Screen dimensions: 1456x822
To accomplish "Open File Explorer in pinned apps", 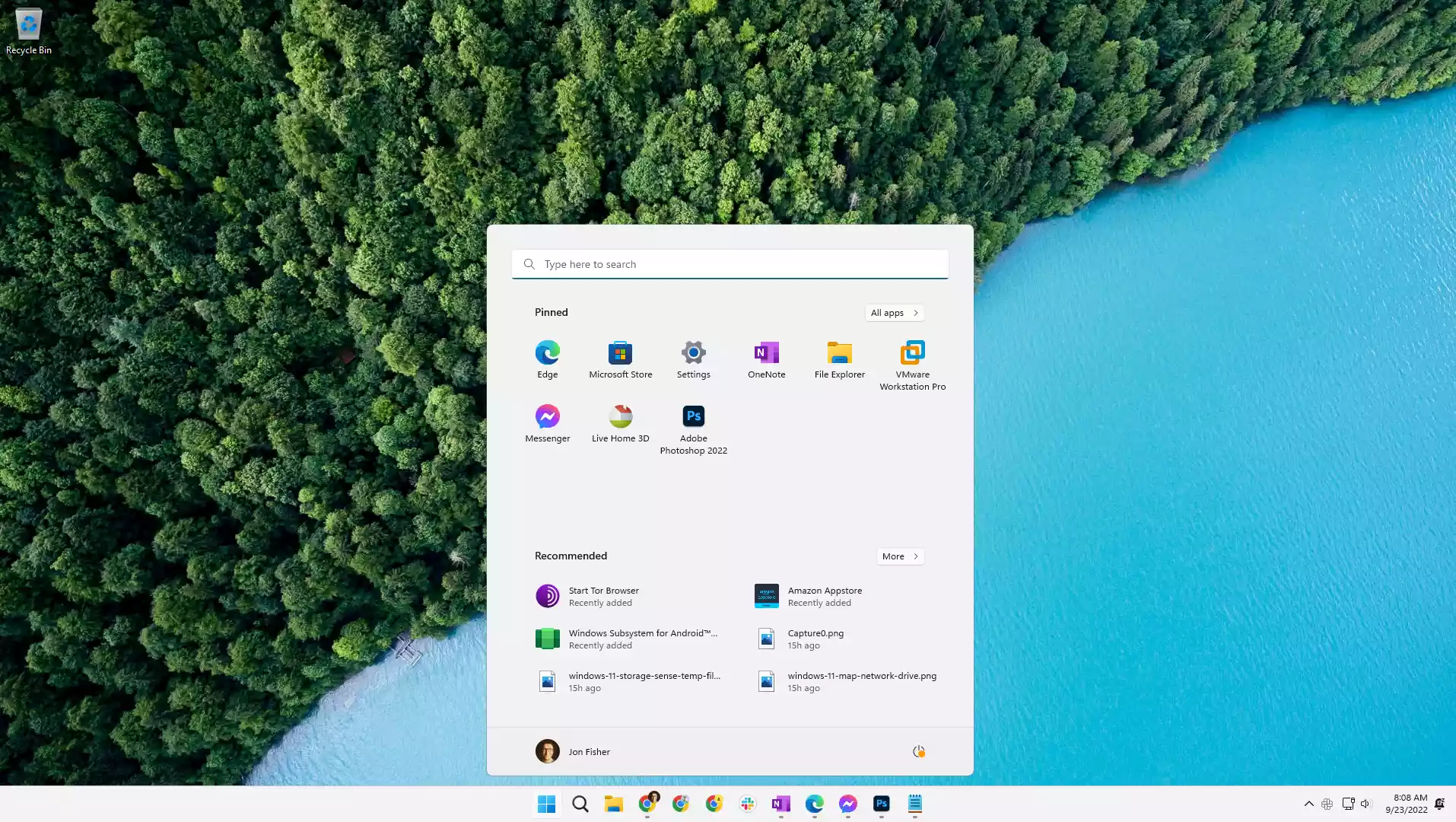I will point(839,358).
